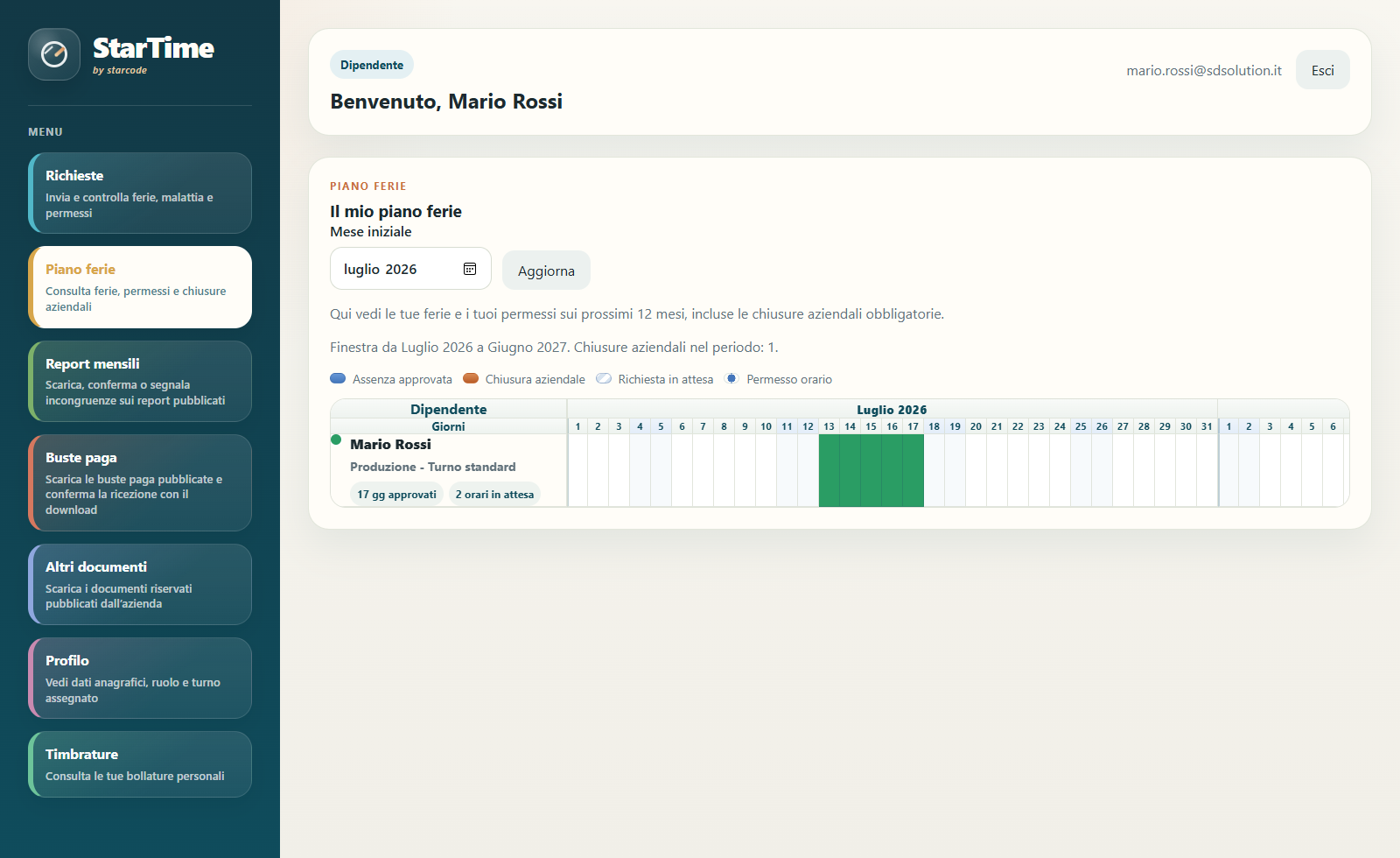Click the day 25 column header
Viewport: 1400px width, 858px height.
[x=1081, y=426]
